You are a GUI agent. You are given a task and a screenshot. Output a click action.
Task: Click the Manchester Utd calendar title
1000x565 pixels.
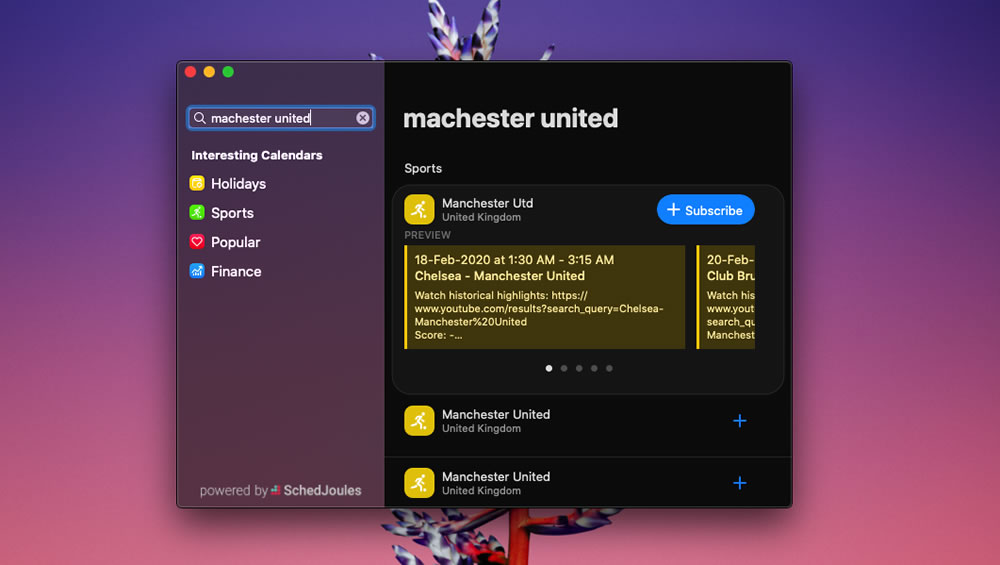click(487, 203)
